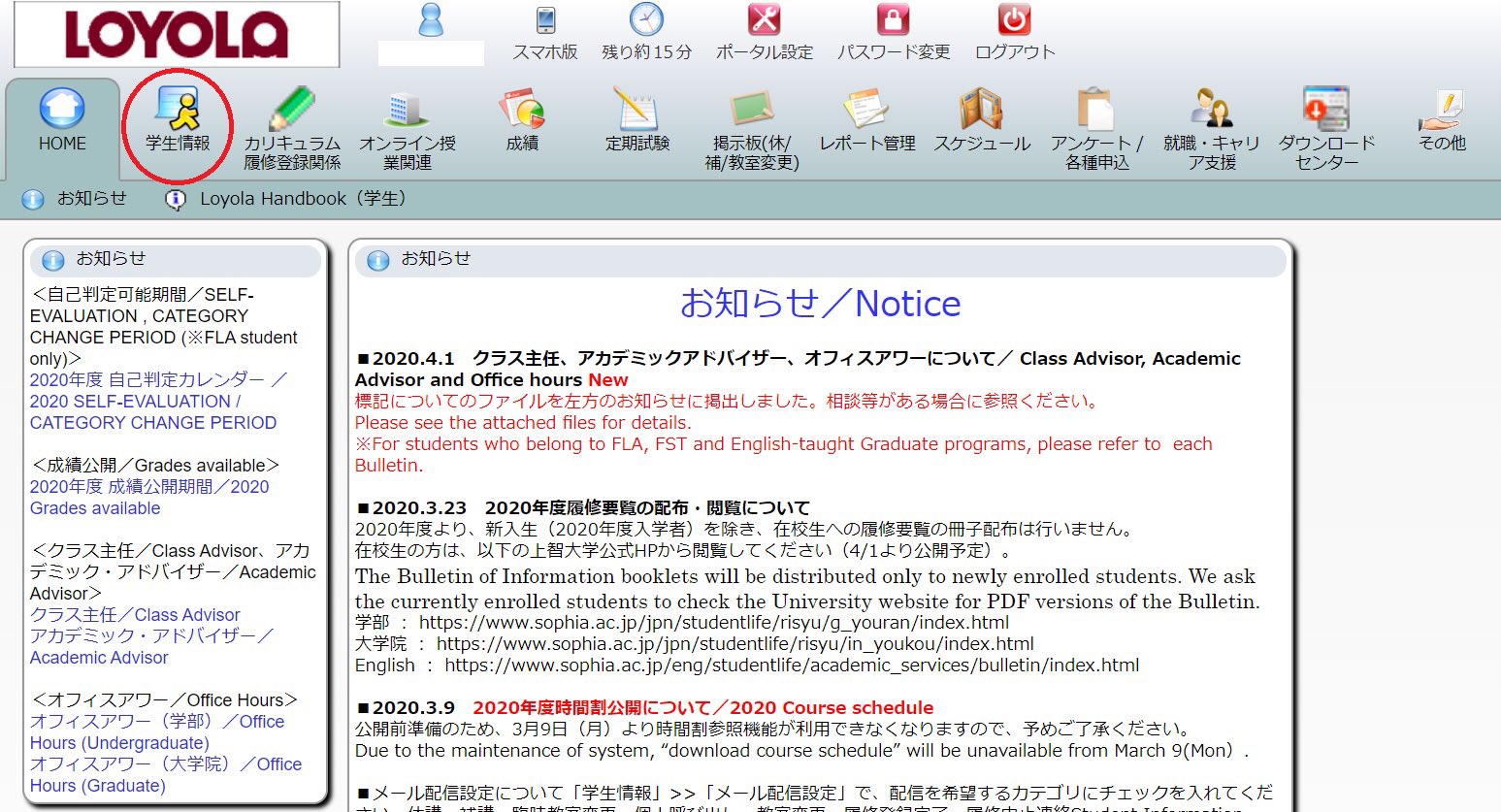Click info icon beside Loyola Handbook

click(x=175, y=200)
